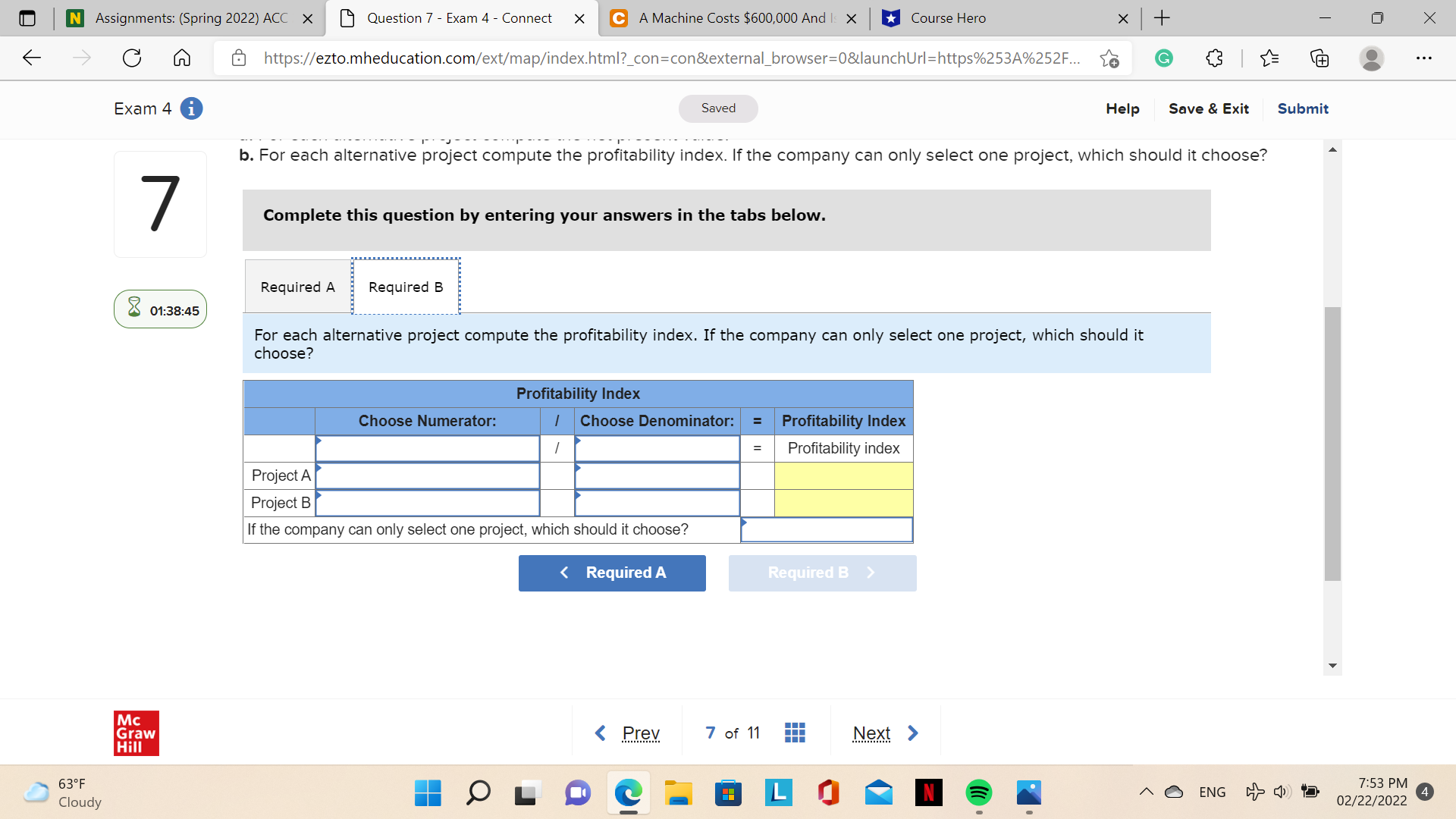Click the Submit button
The image size is (1456, 819).
pyautogui.click(x=1302, y=108)
